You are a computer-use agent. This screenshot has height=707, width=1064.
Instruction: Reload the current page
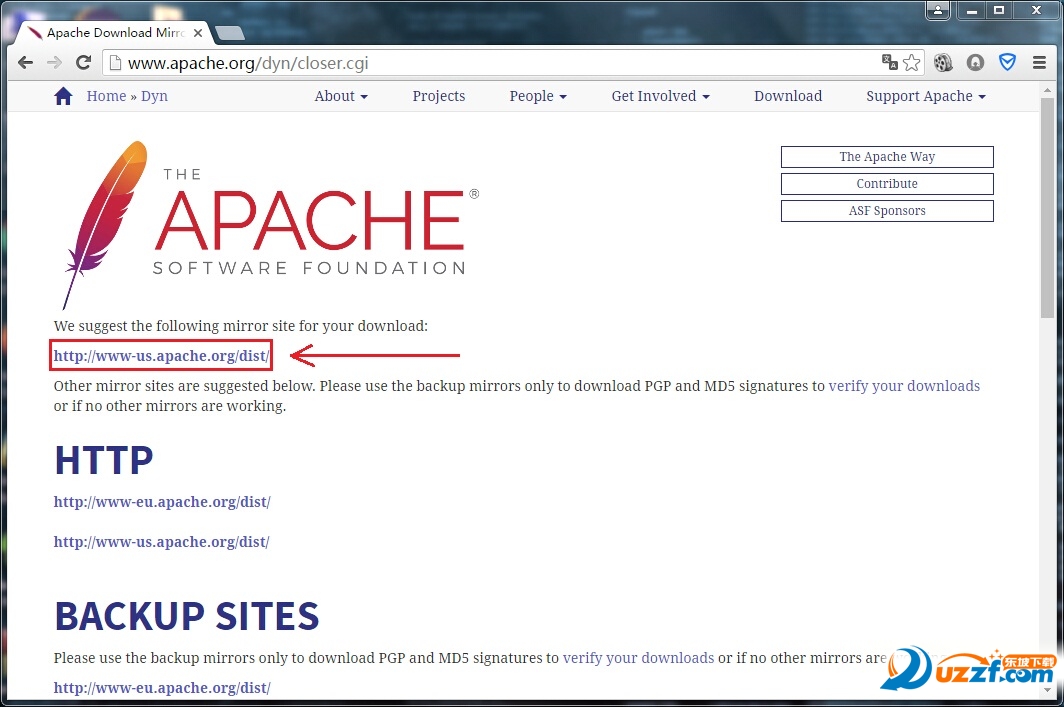coord(84,63)
